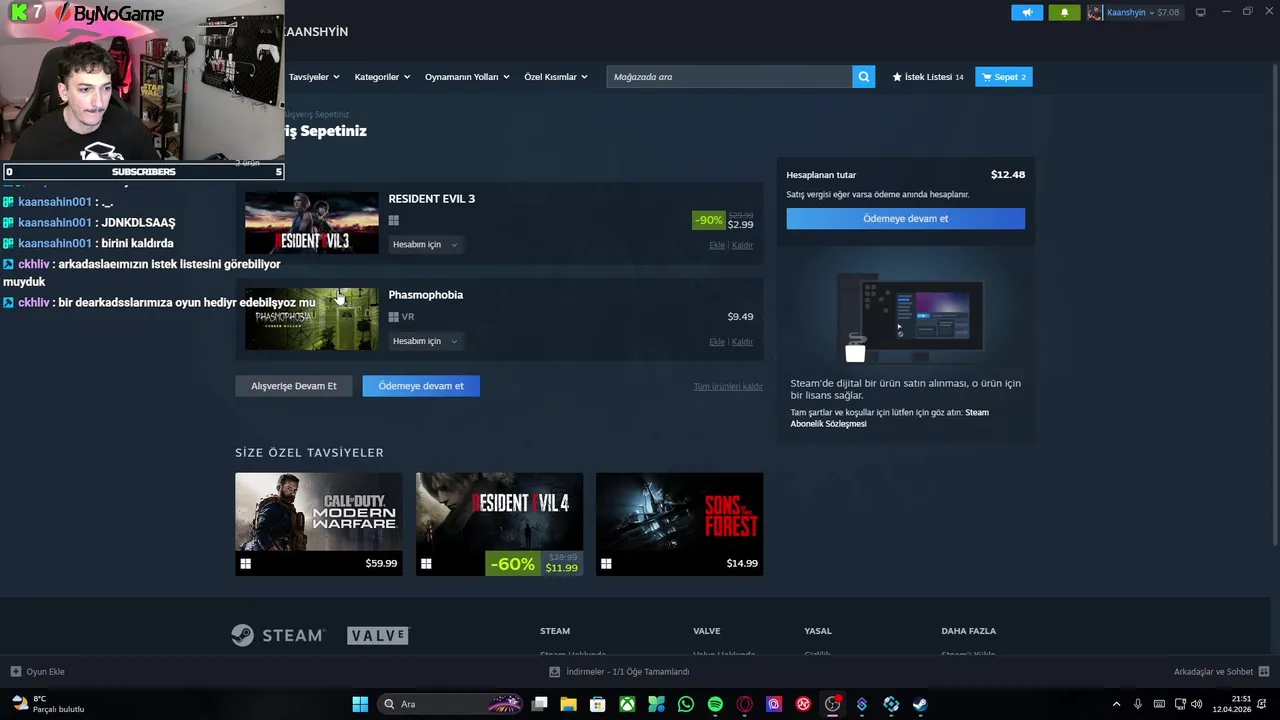The image size is (1280, 720).
Task: Open Steam Abonelik Sözleşmesi link
Action: pos(889,418)
